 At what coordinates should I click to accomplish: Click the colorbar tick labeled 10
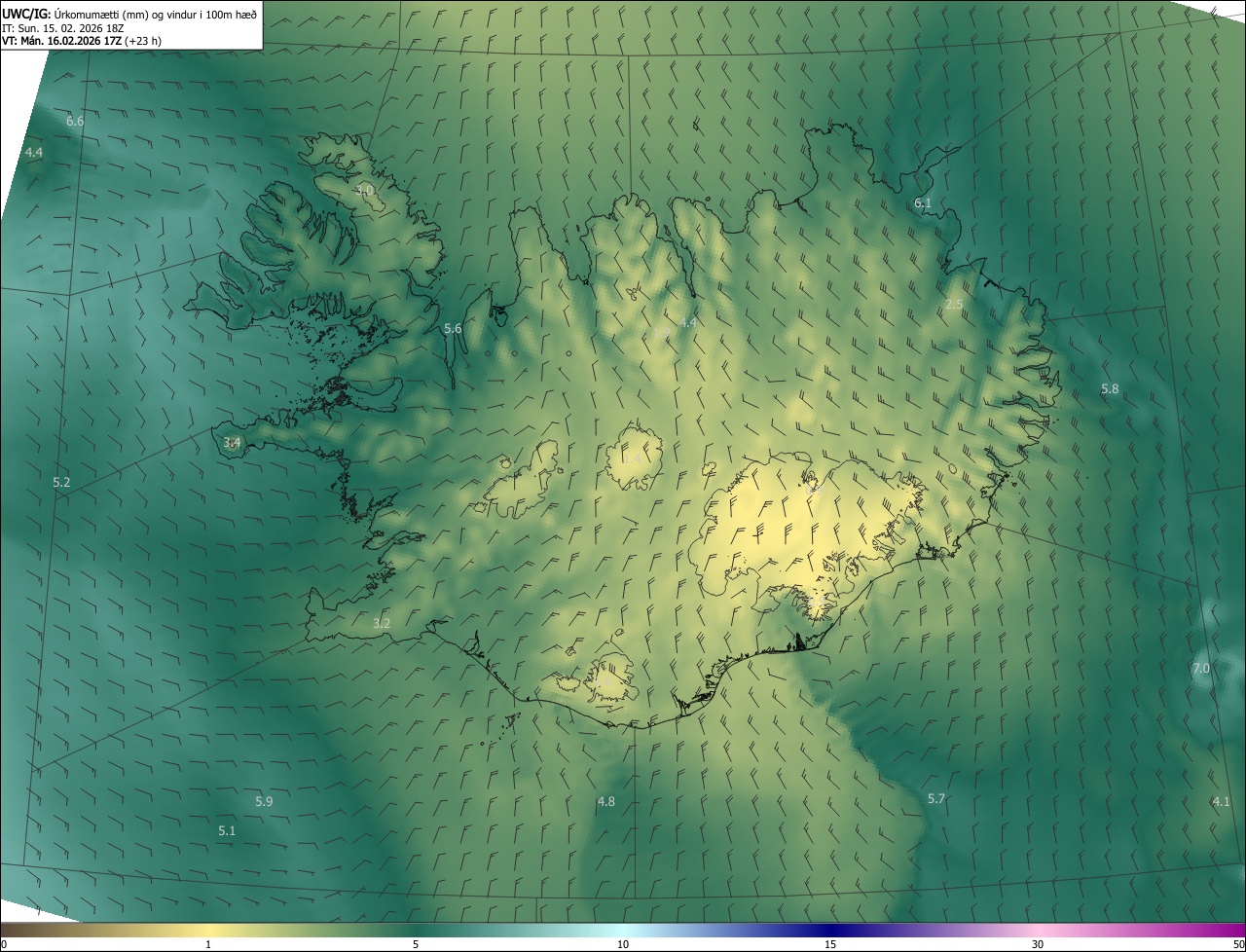tap(623, 945)
